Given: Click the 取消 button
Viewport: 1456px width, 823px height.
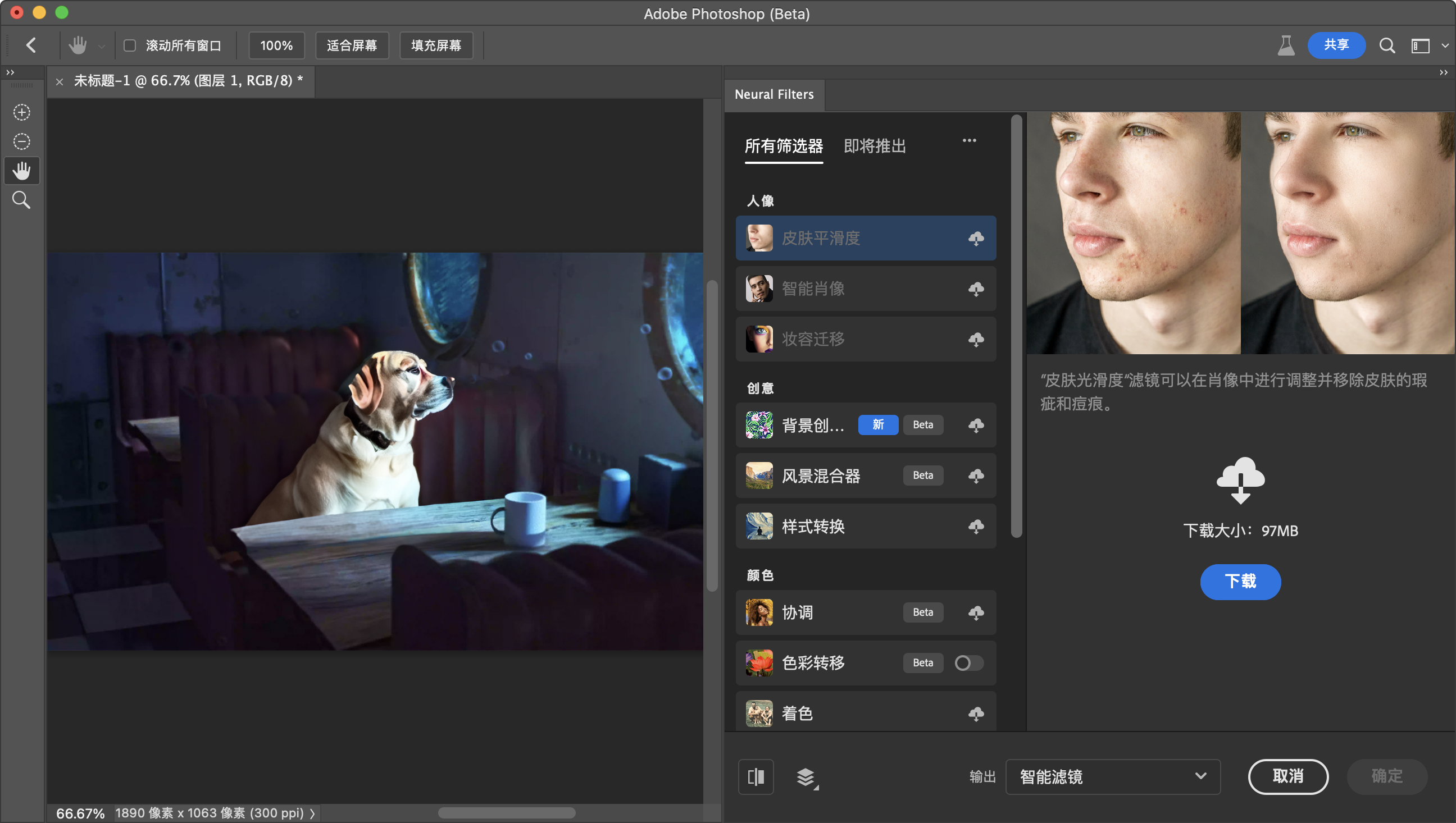Looking at the screenshot, I should click(x=1287, y=776).
